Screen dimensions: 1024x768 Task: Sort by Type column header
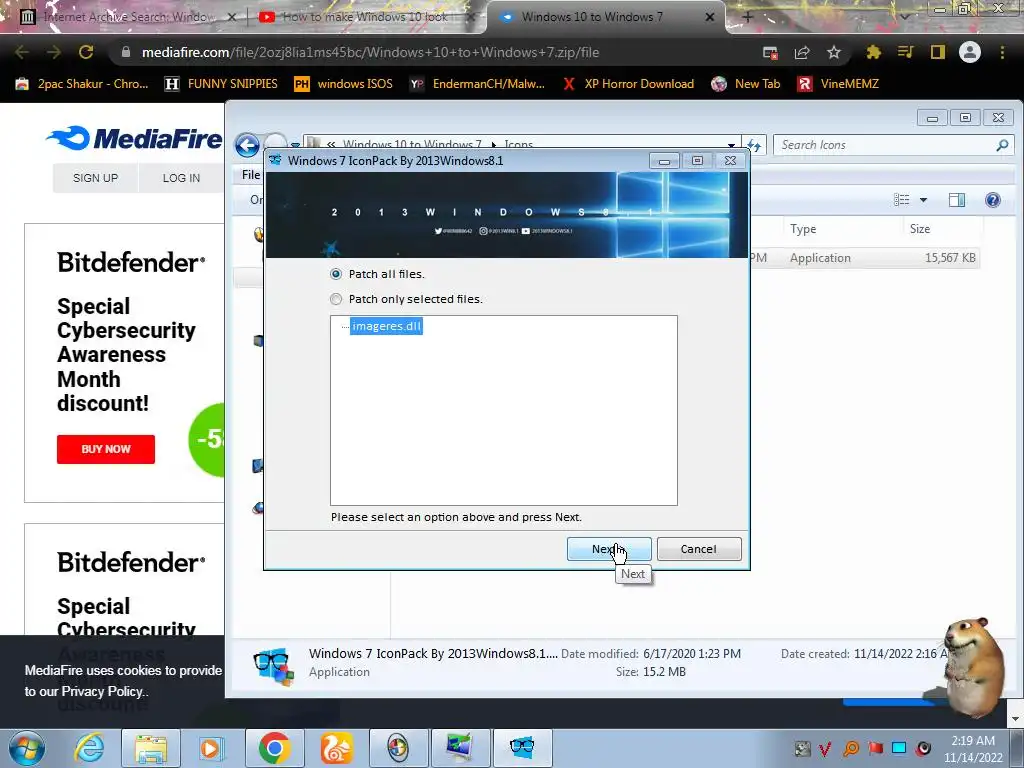(803, 229)
